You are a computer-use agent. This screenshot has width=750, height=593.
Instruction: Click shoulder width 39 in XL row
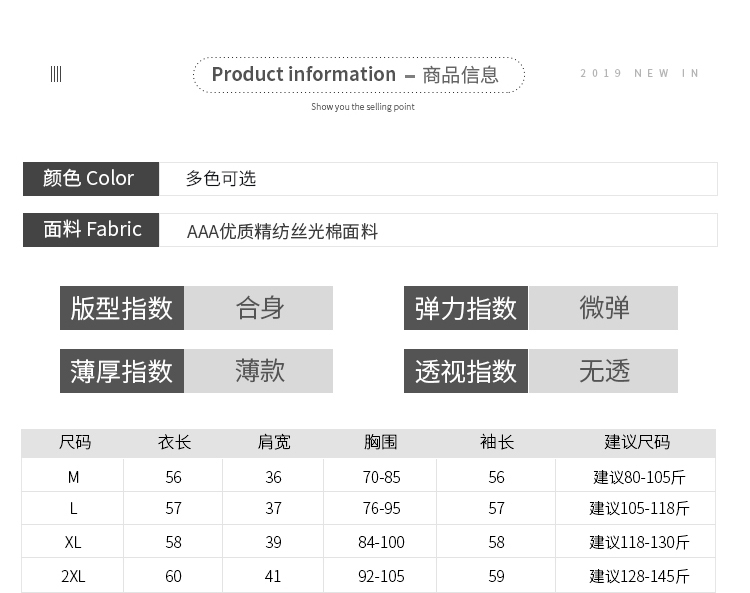coord(274,542)
